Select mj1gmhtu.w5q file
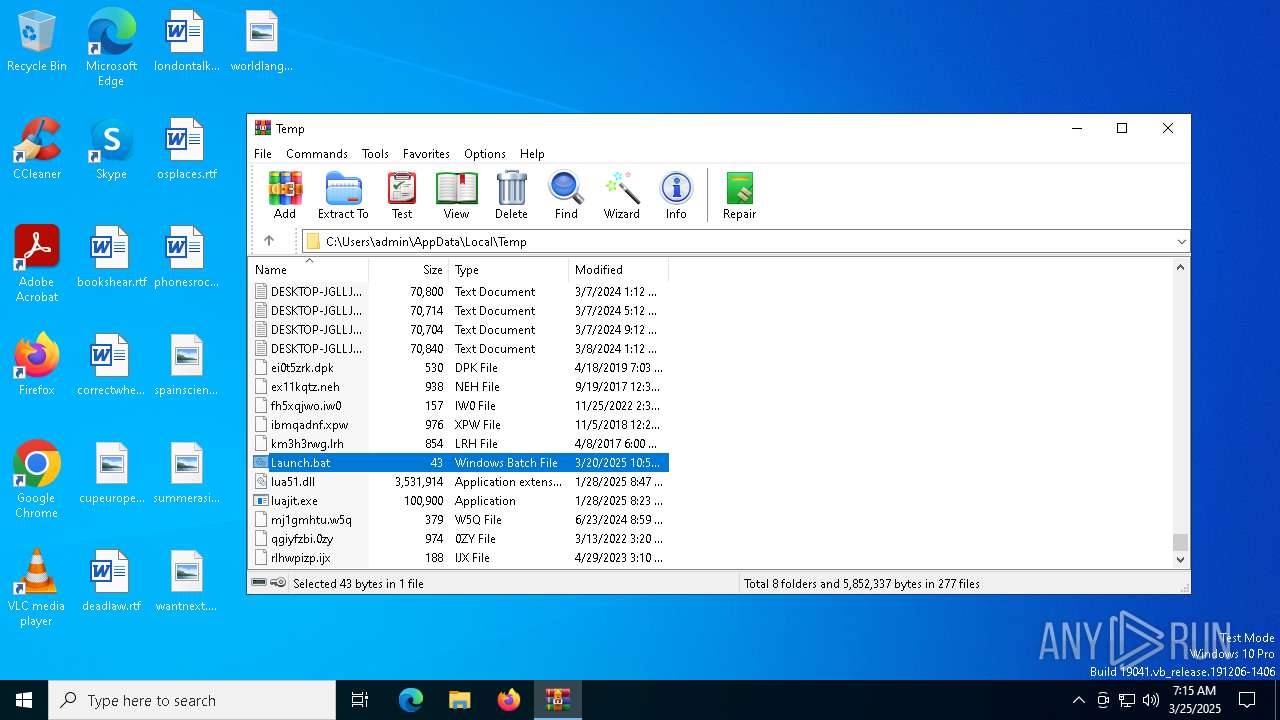Screen dimensions: 1280x720 pos(311,520)
